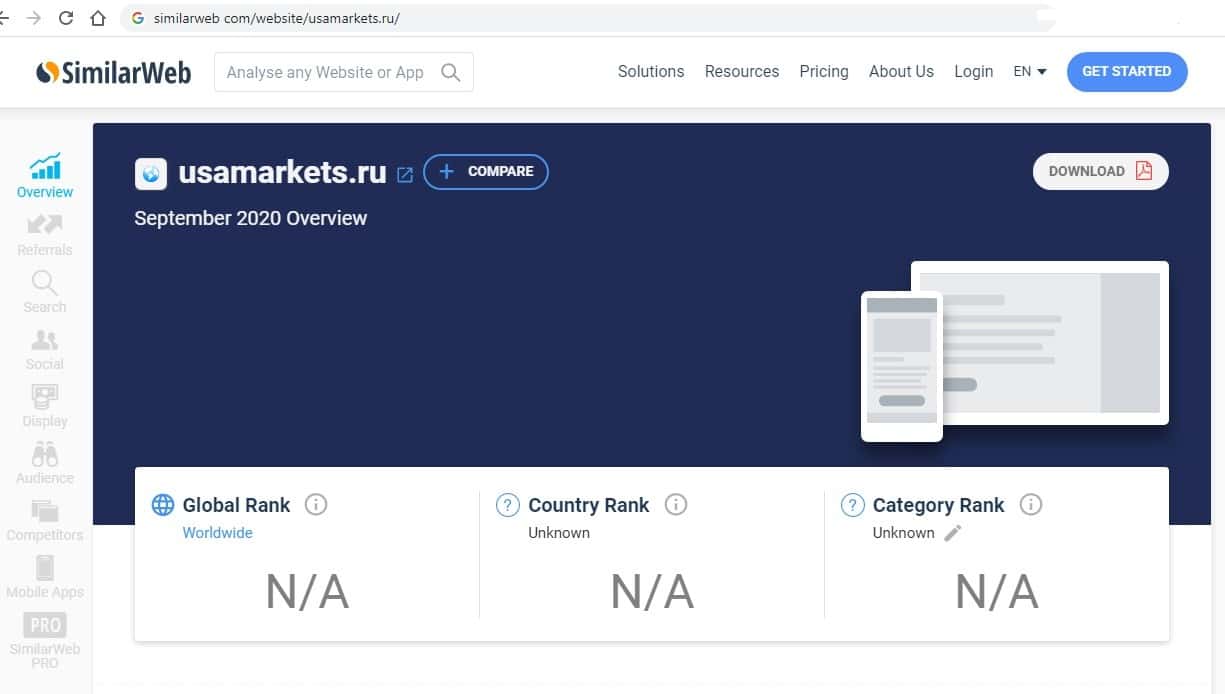Image resolution: width=1225 pixels, height=694 pixels.
Task: Go to Search section in sidebar
Action: (45, 283)
